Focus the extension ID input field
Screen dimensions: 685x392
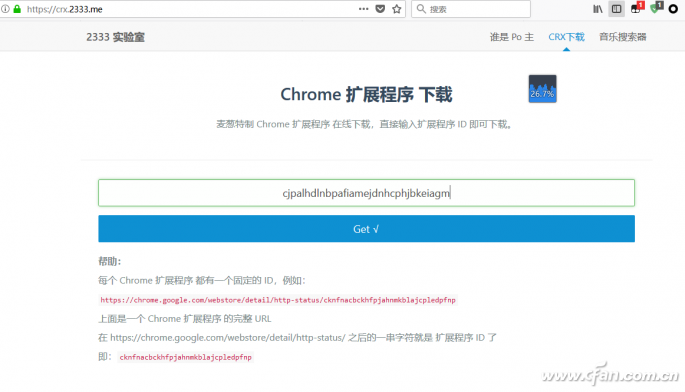coord(366,193)
